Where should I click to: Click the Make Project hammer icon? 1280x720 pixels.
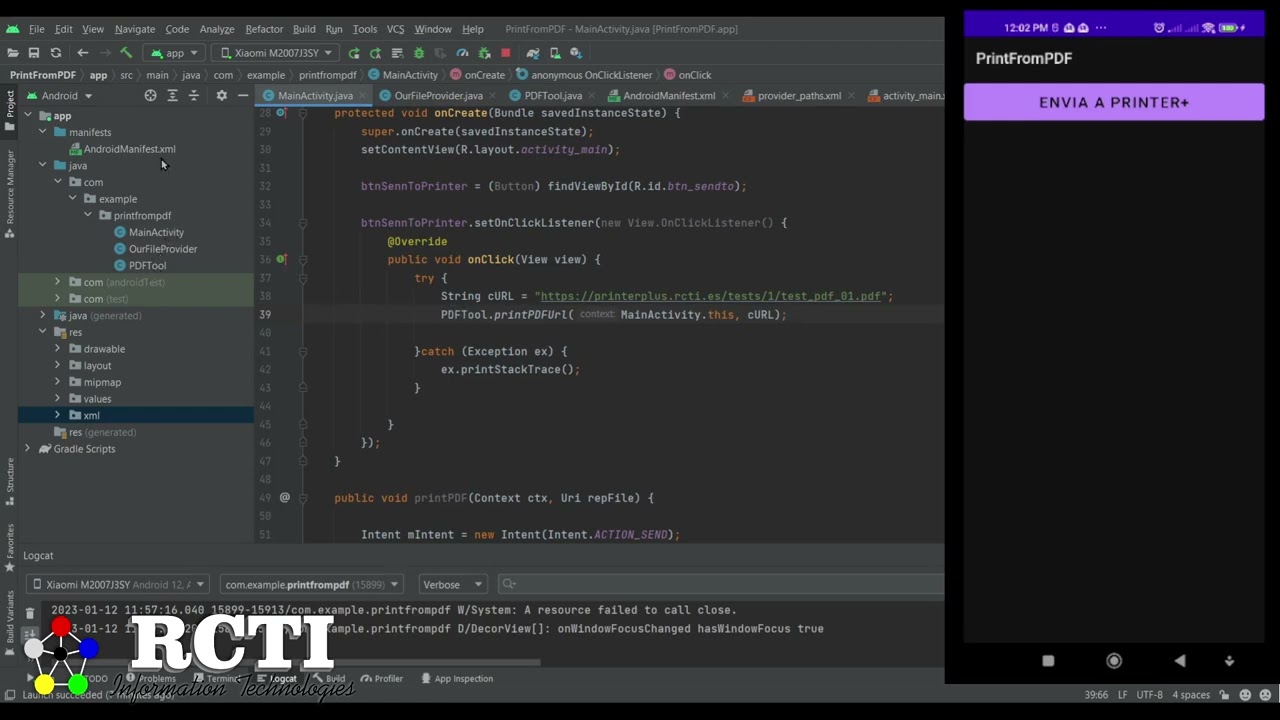point(126,53)
